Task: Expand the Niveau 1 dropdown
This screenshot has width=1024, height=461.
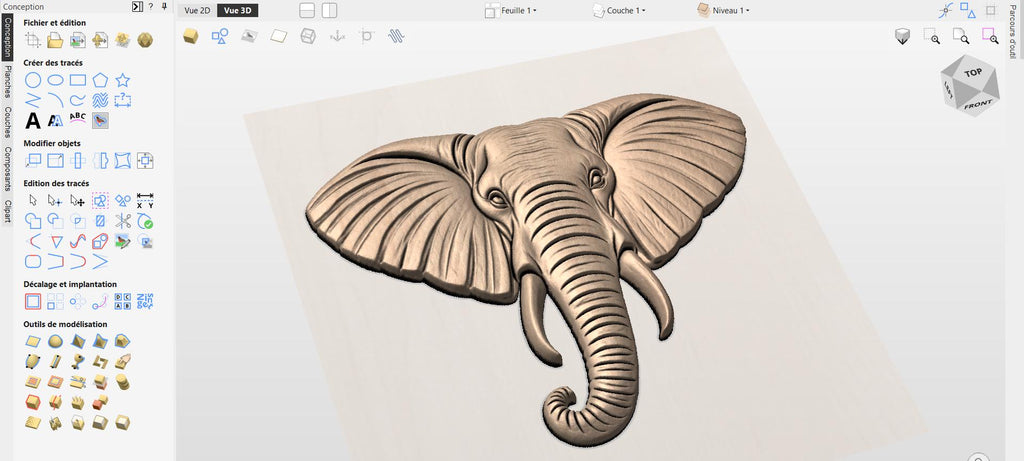Action: 723,10
